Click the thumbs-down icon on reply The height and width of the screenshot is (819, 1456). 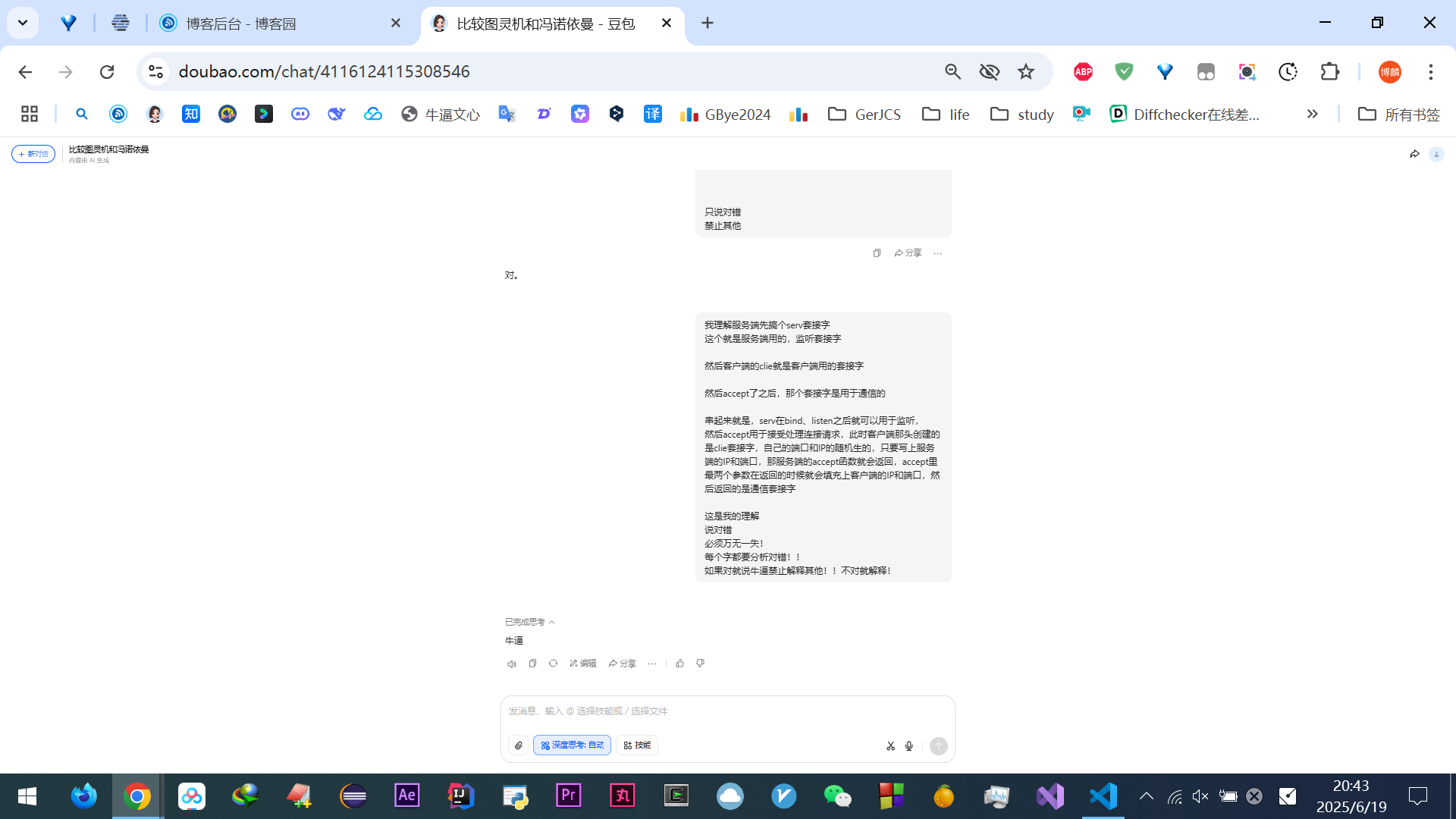pos(700,664)
